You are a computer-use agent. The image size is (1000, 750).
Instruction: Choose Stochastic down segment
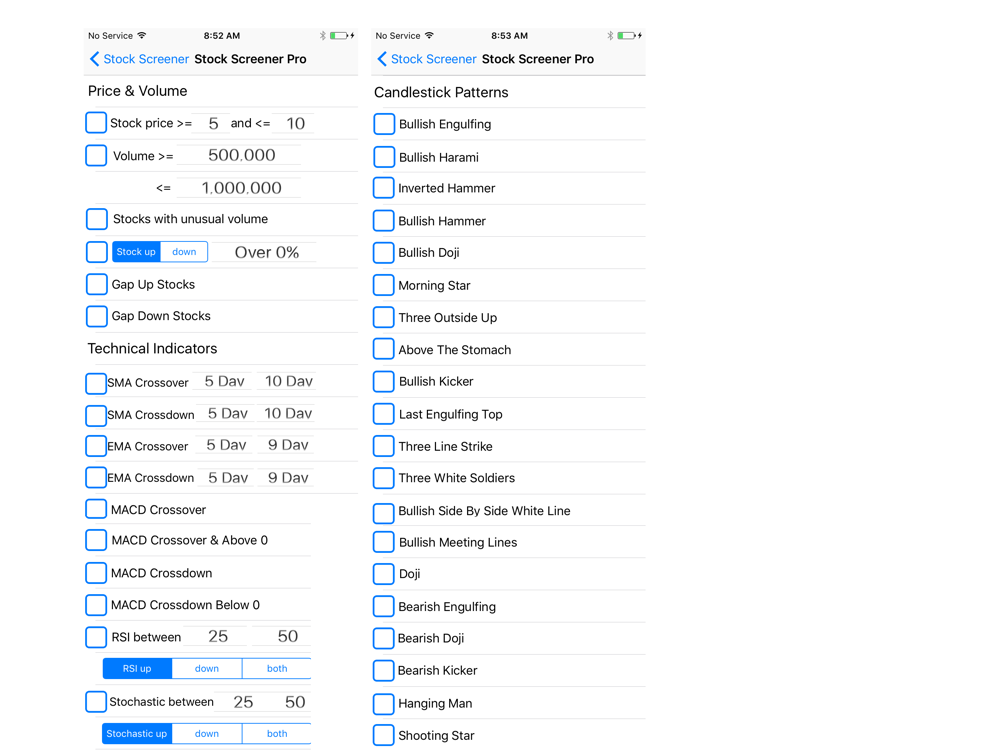pyautogui.click(x=207, y=733)
